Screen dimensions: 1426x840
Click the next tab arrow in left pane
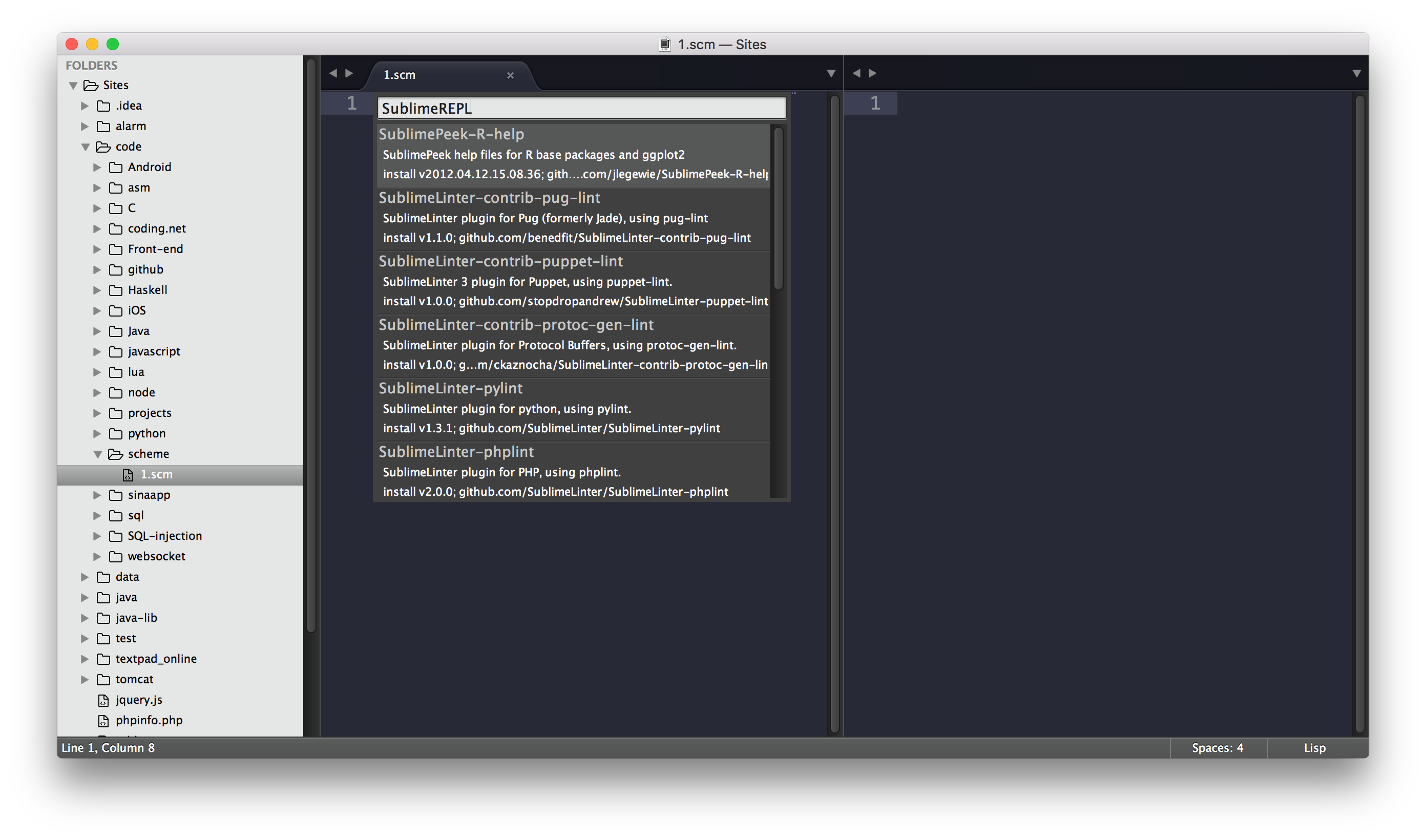tap(349, 73)
